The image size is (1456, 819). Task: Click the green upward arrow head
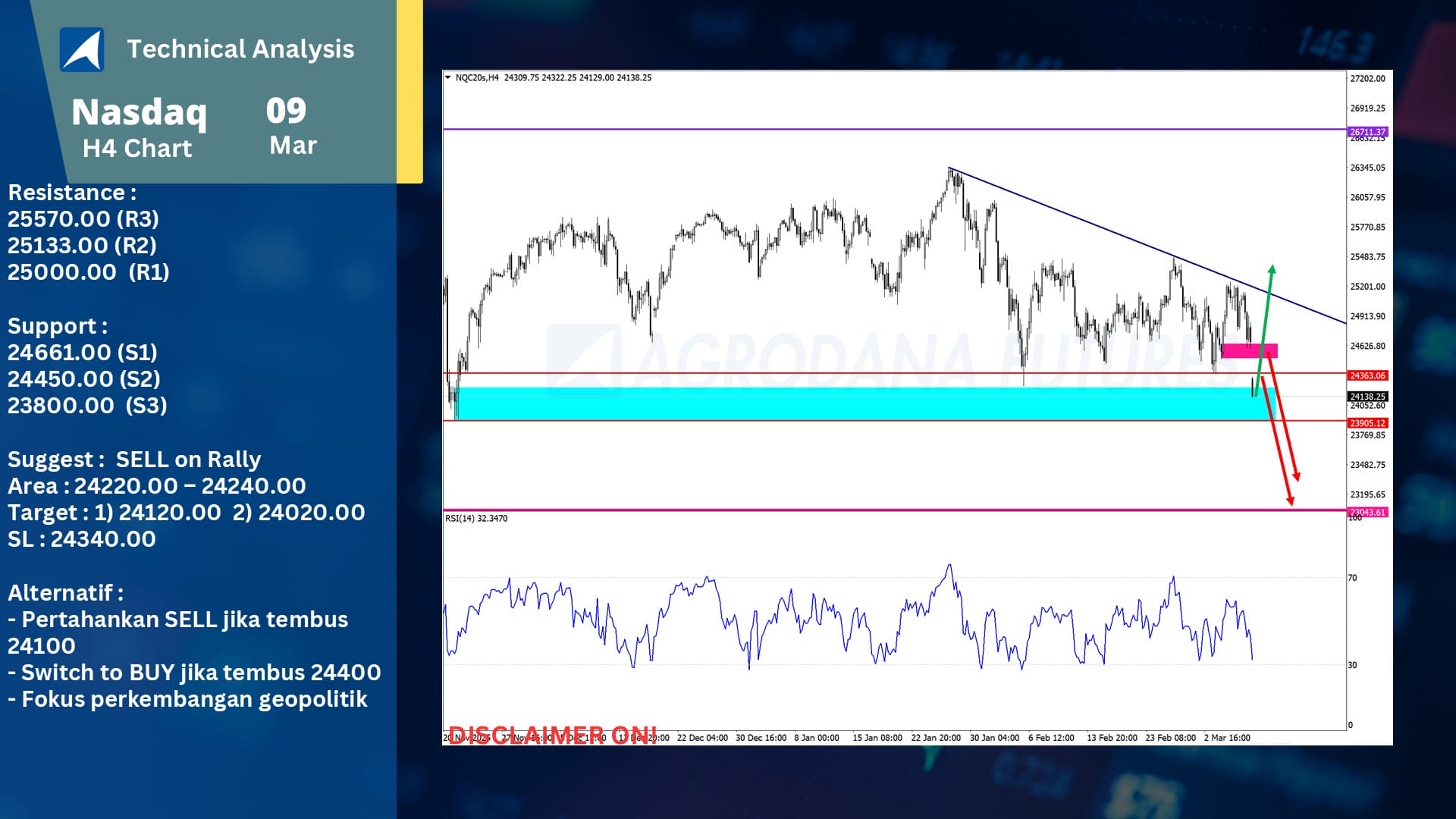click(1272, 269)
